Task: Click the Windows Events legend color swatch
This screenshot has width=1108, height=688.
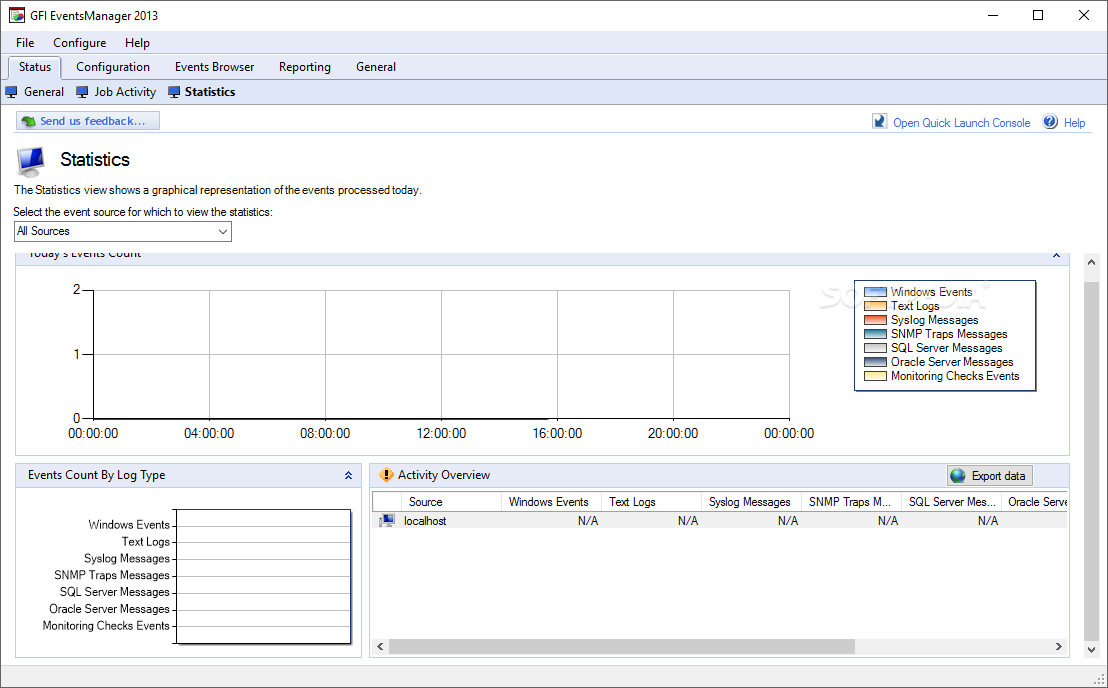Action: pyautogui.click(x=875, y=292)
